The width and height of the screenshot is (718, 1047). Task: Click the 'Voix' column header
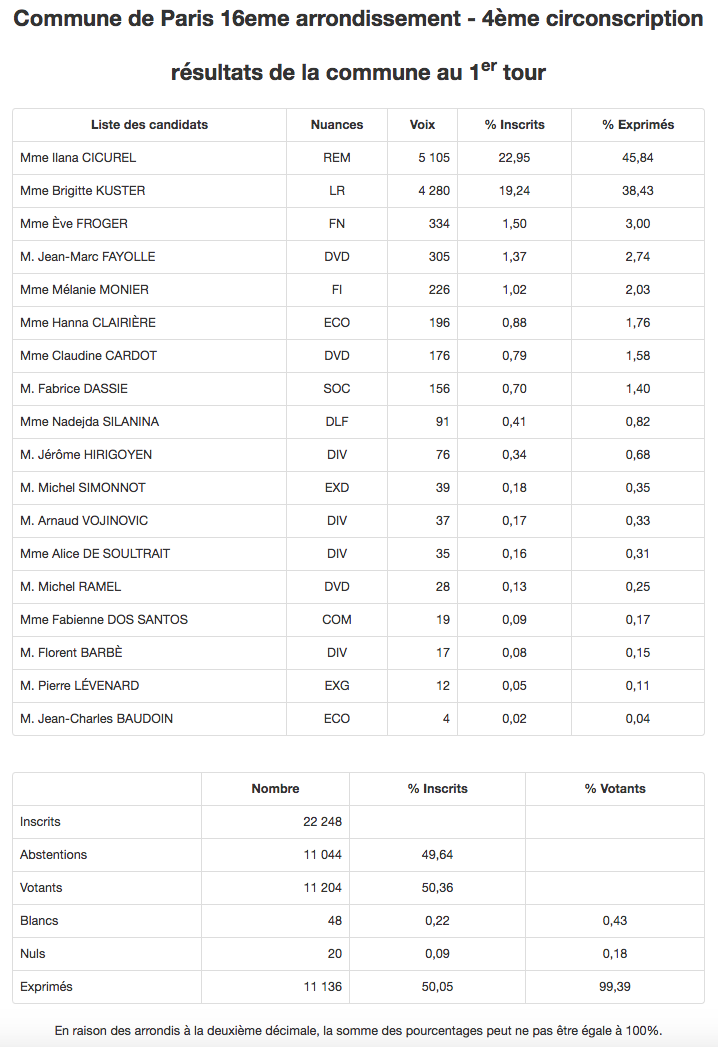tap(422, 125)
